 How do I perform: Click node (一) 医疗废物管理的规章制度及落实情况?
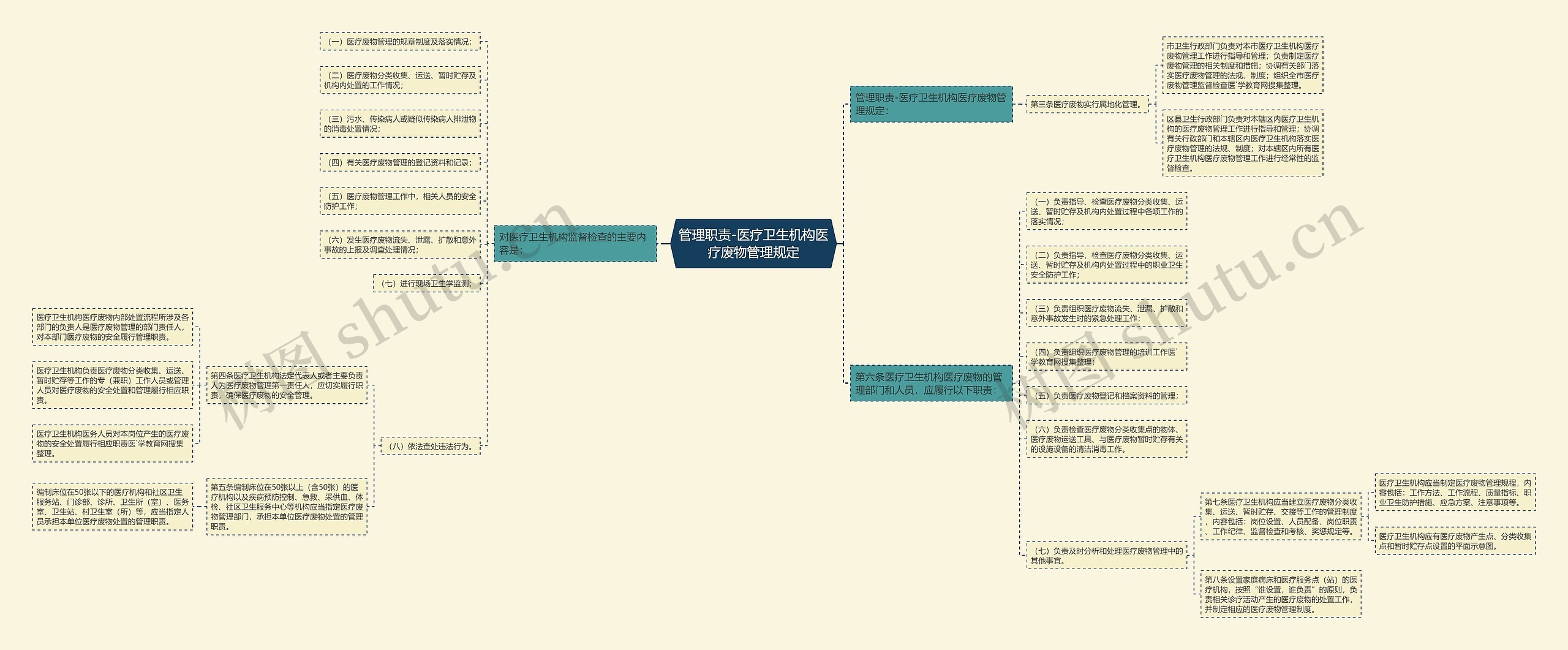tap(399, 42)
